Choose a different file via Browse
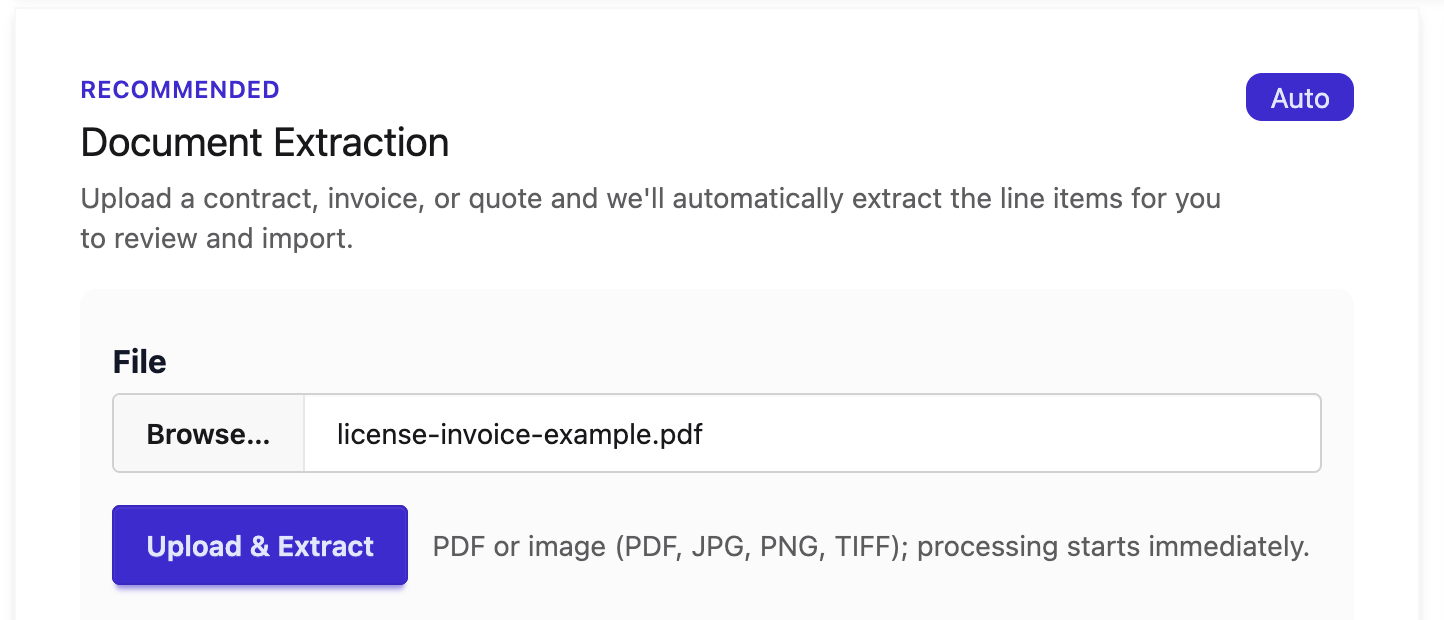This screenshot has width=1444, height=620. click(207, 433)
